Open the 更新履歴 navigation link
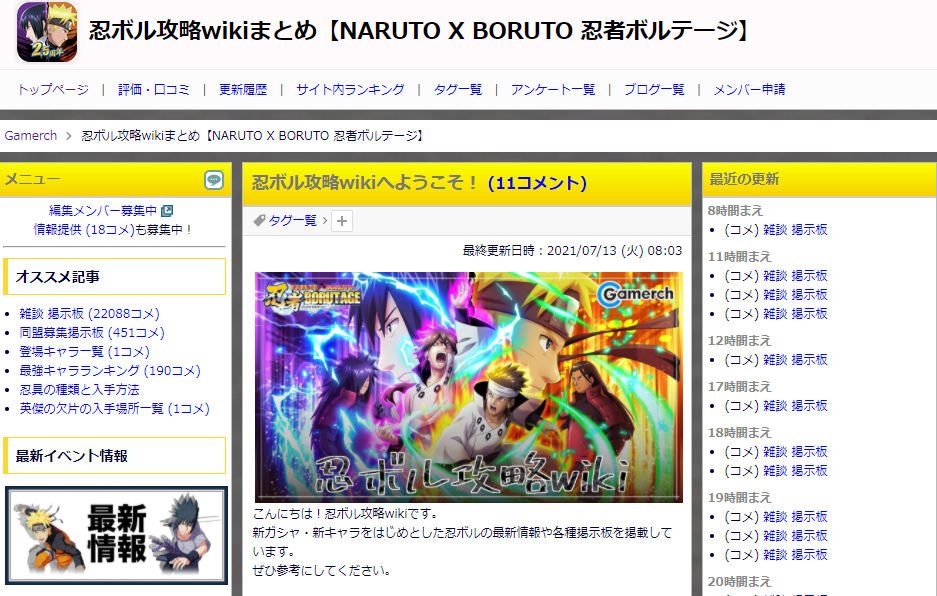Screen dimensions: 937x596 [x=243, y=90]
